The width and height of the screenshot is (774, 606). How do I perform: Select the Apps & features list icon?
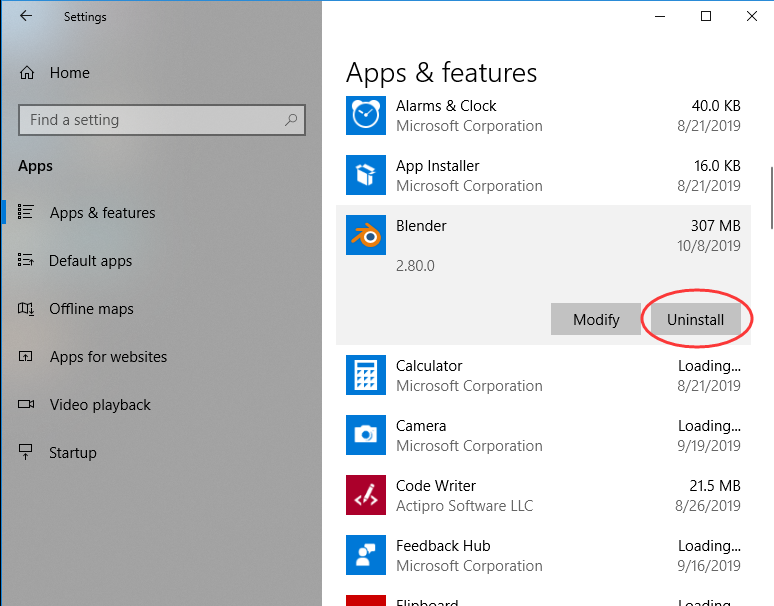(x=26, y=212)
